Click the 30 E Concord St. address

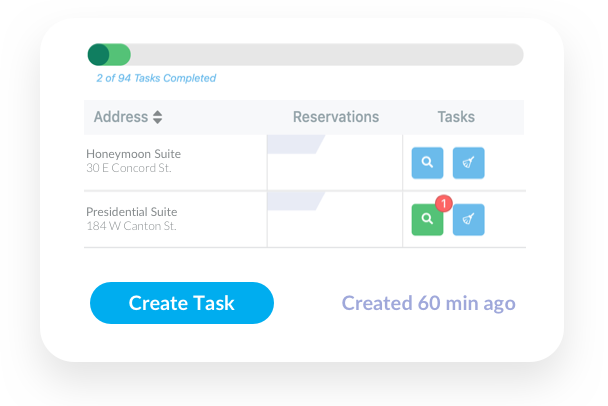(x=129, y=168)
